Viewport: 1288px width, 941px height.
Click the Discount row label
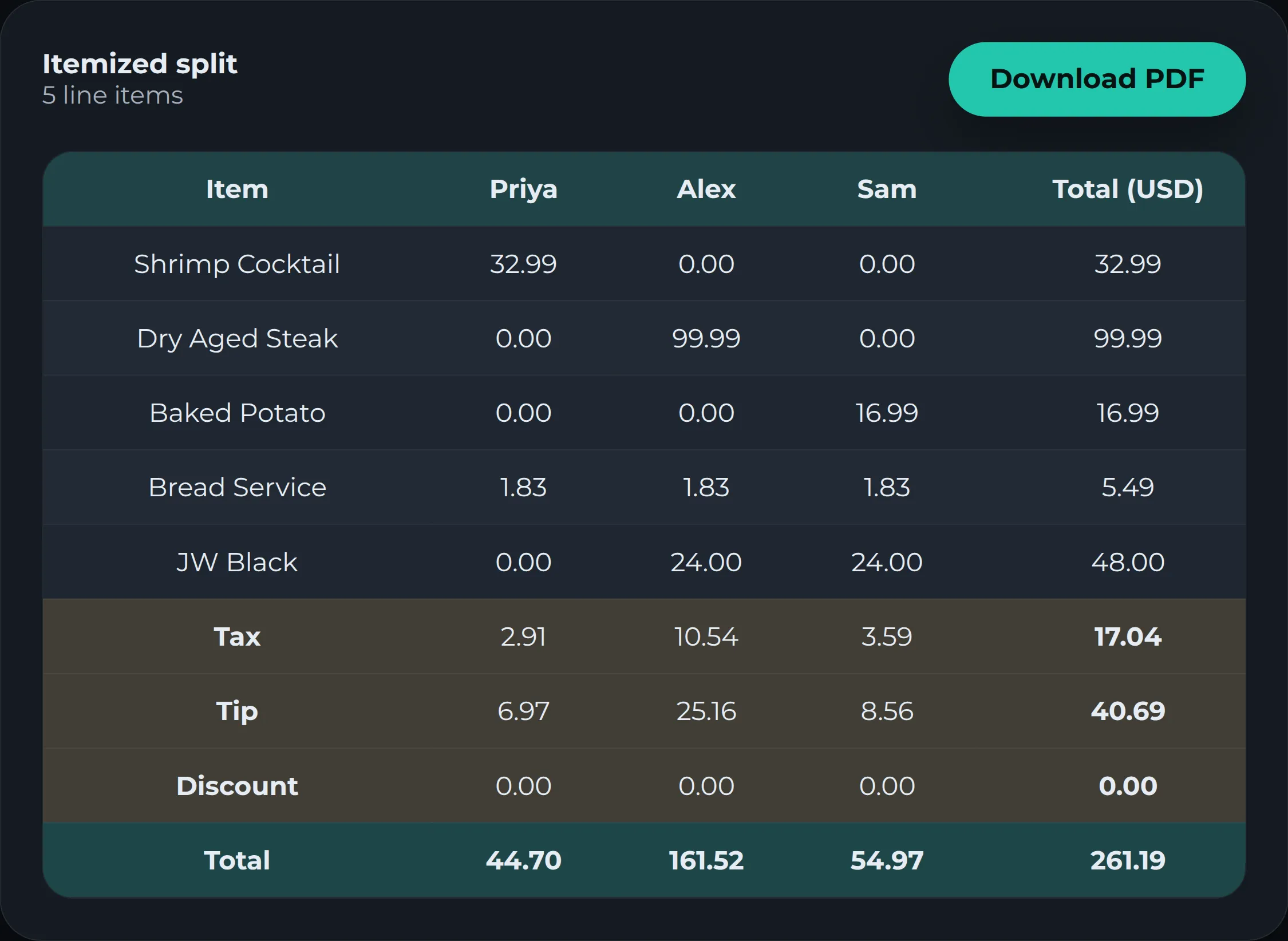tap(237, 786)
